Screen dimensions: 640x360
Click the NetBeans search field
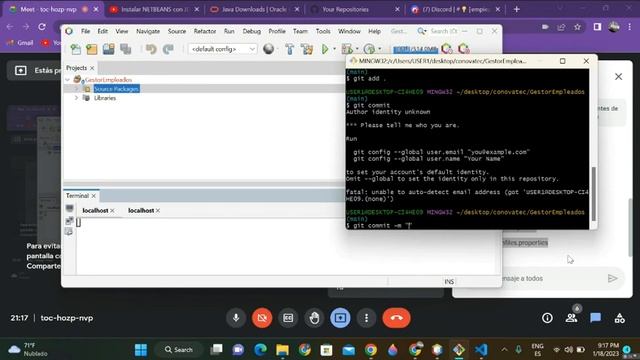coord(444,31)
